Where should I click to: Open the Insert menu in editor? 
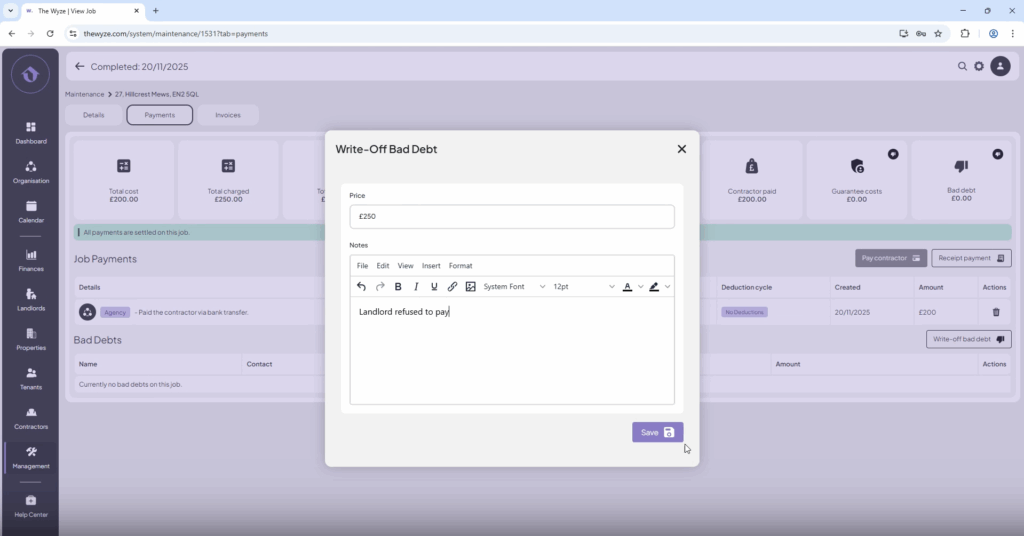[x=431, y=266]
